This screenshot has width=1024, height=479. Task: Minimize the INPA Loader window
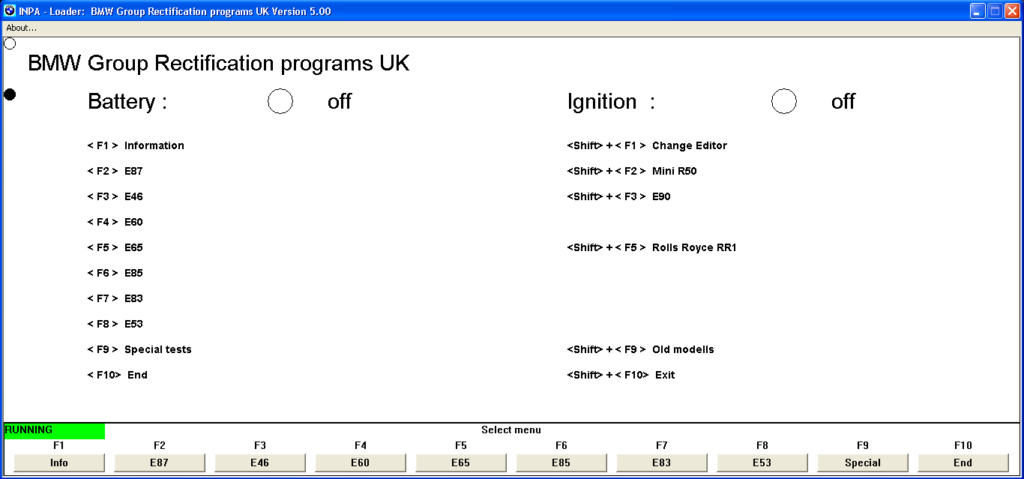point(978,10)
